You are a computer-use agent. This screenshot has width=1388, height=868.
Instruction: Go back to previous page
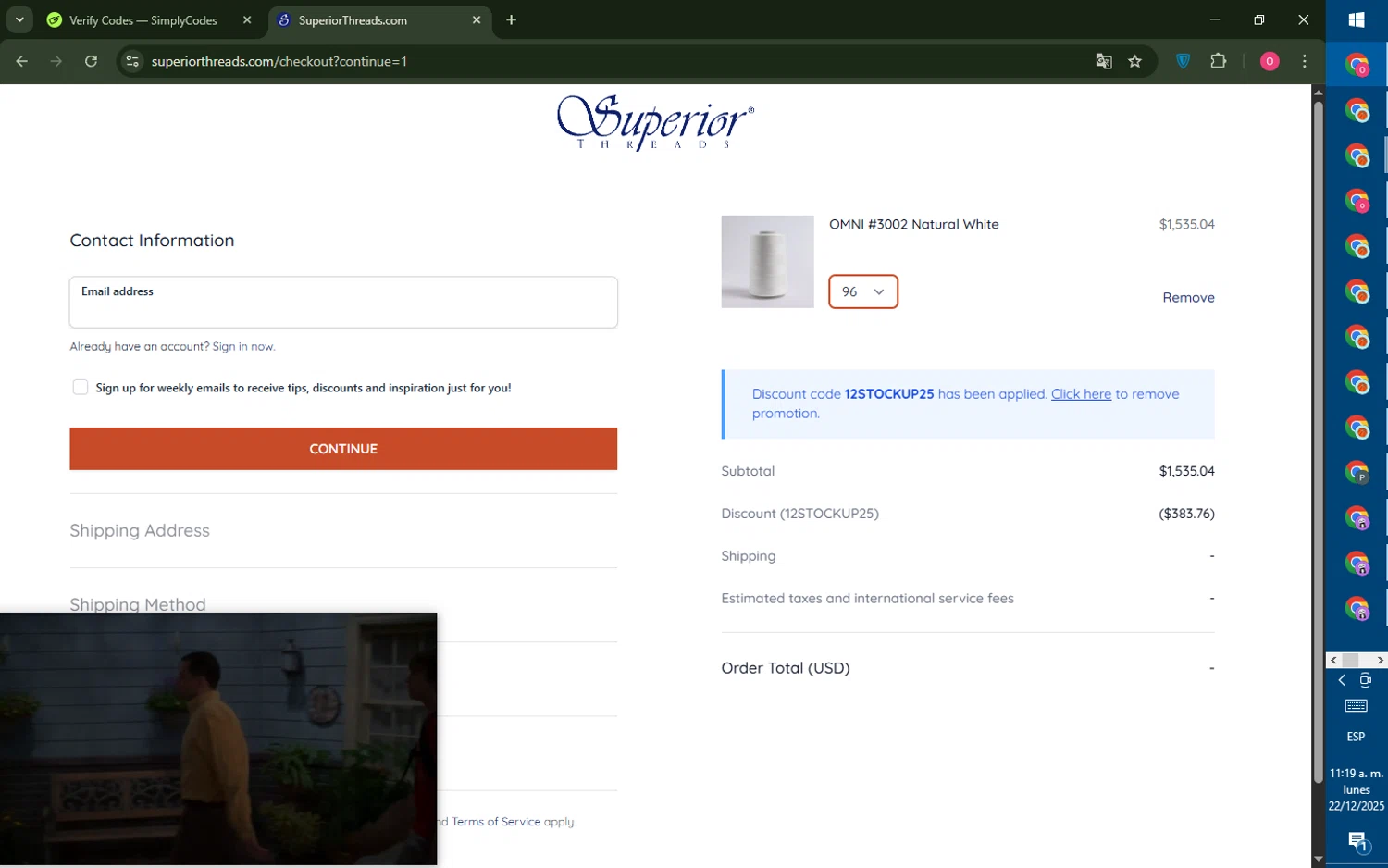pyautogui.click(x=22, y=61)
